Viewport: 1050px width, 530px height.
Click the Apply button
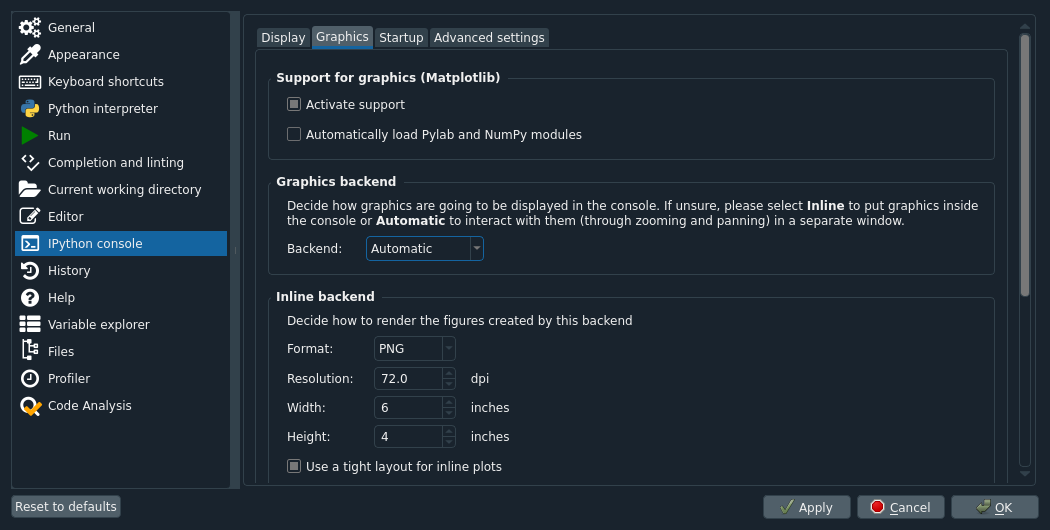pos(807,507)
